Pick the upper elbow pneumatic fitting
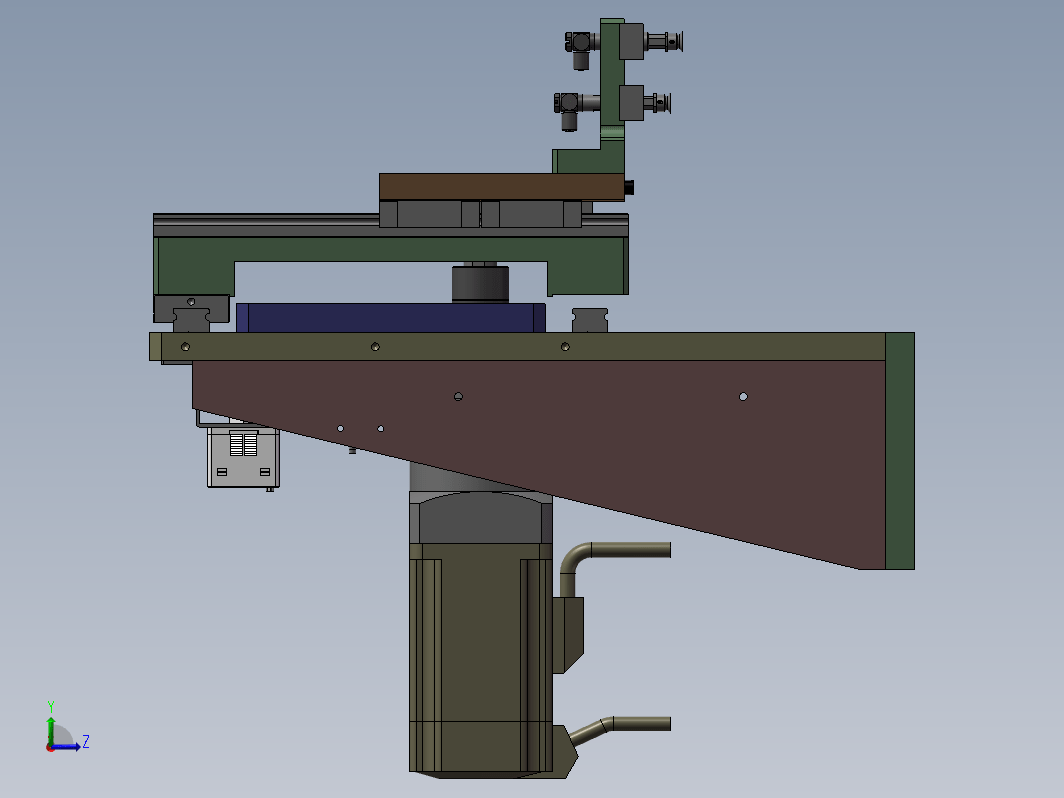The height and width of the screenshot is (798, 1064). tap(582, 49)
